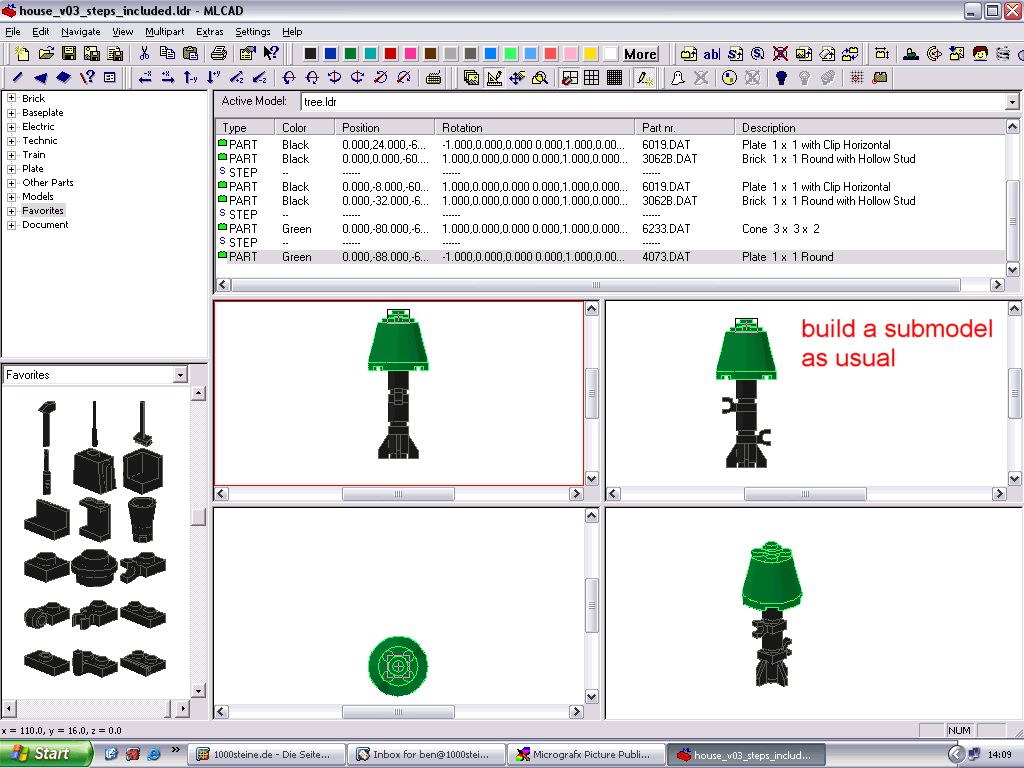
Task: Copy the selected part
Action: 167,54
